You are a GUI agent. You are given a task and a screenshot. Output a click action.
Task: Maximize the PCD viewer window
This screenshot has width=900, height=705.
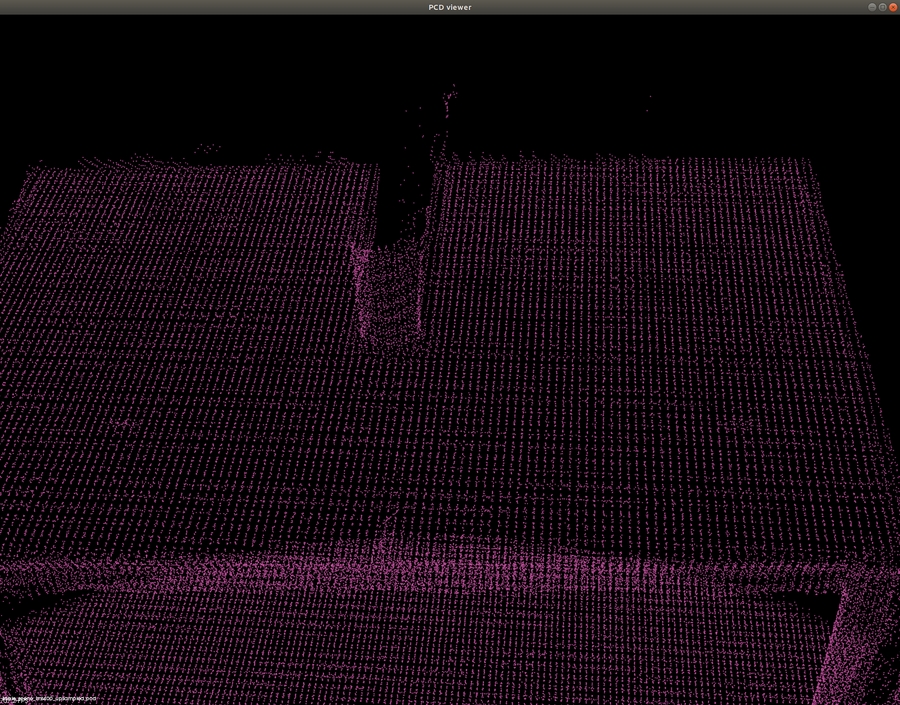[883, 7]
